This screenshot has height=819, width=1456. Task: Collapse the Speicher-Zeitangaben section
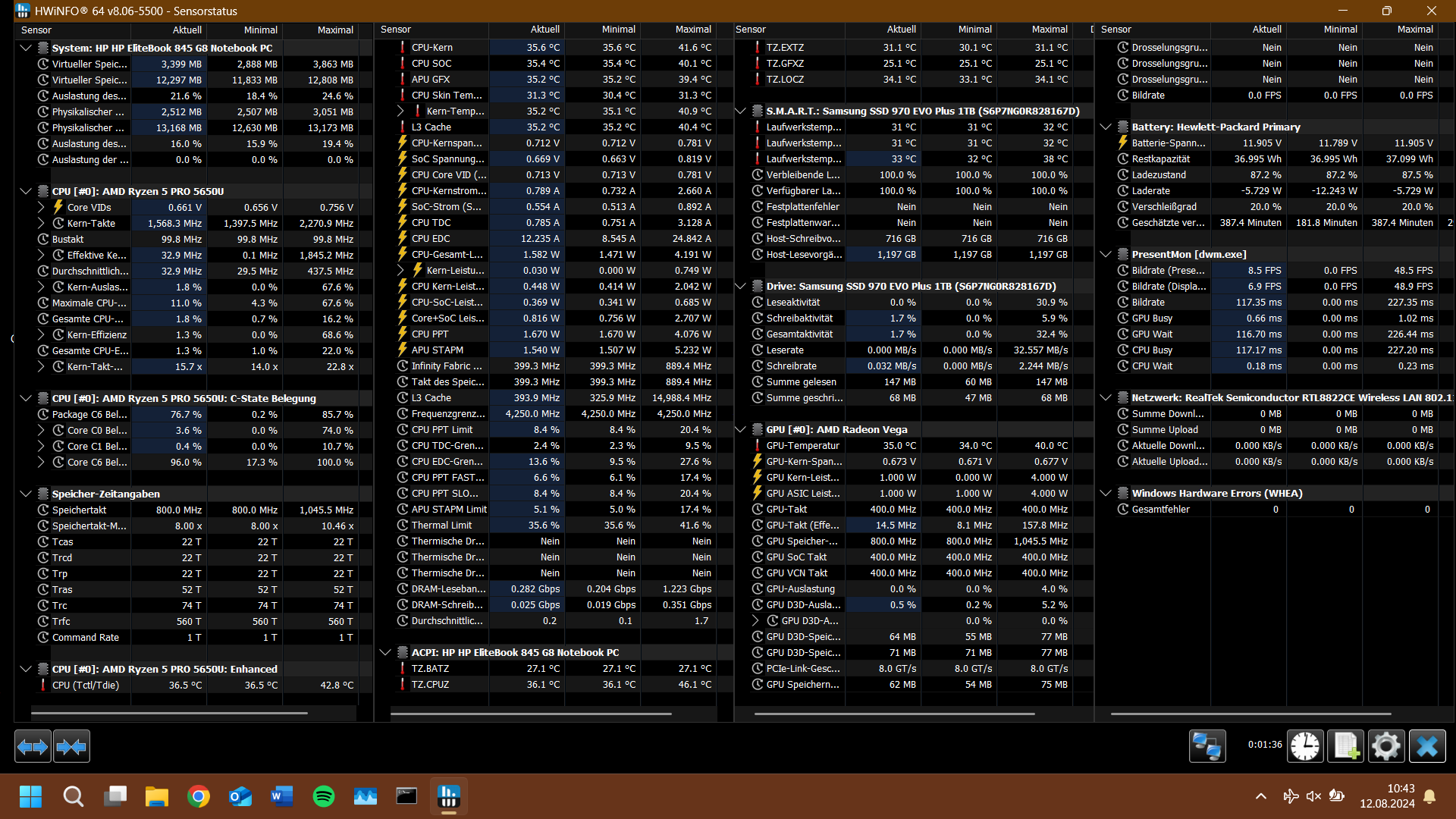pos(25,494)
